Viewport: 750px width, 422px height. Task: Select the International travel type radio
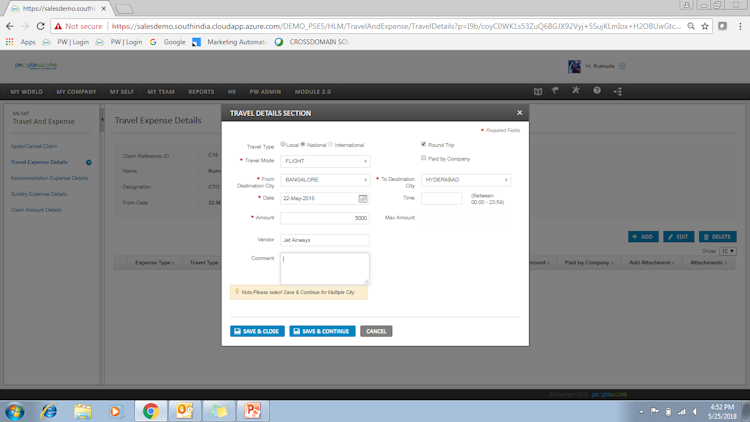click(x=331, y=144)
